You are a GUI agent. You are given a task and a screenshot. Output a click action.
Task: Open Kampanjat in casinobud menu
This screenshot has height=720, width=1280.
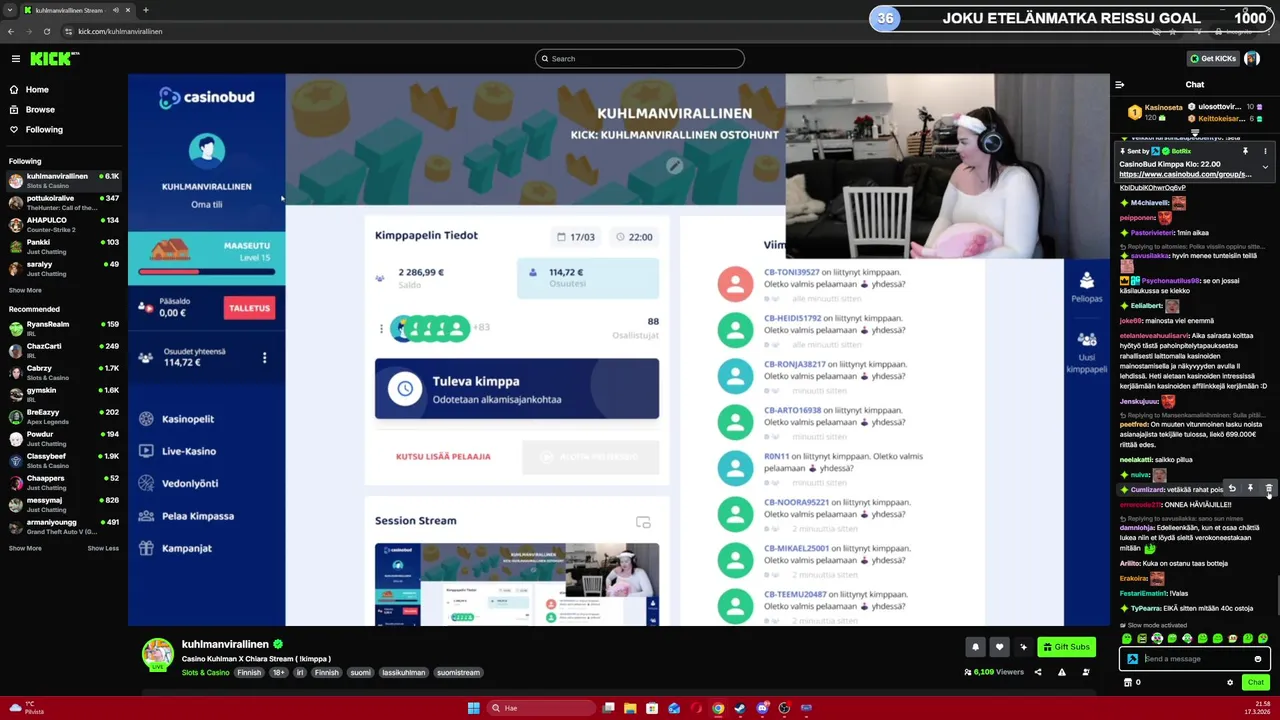tap(186, 548)
